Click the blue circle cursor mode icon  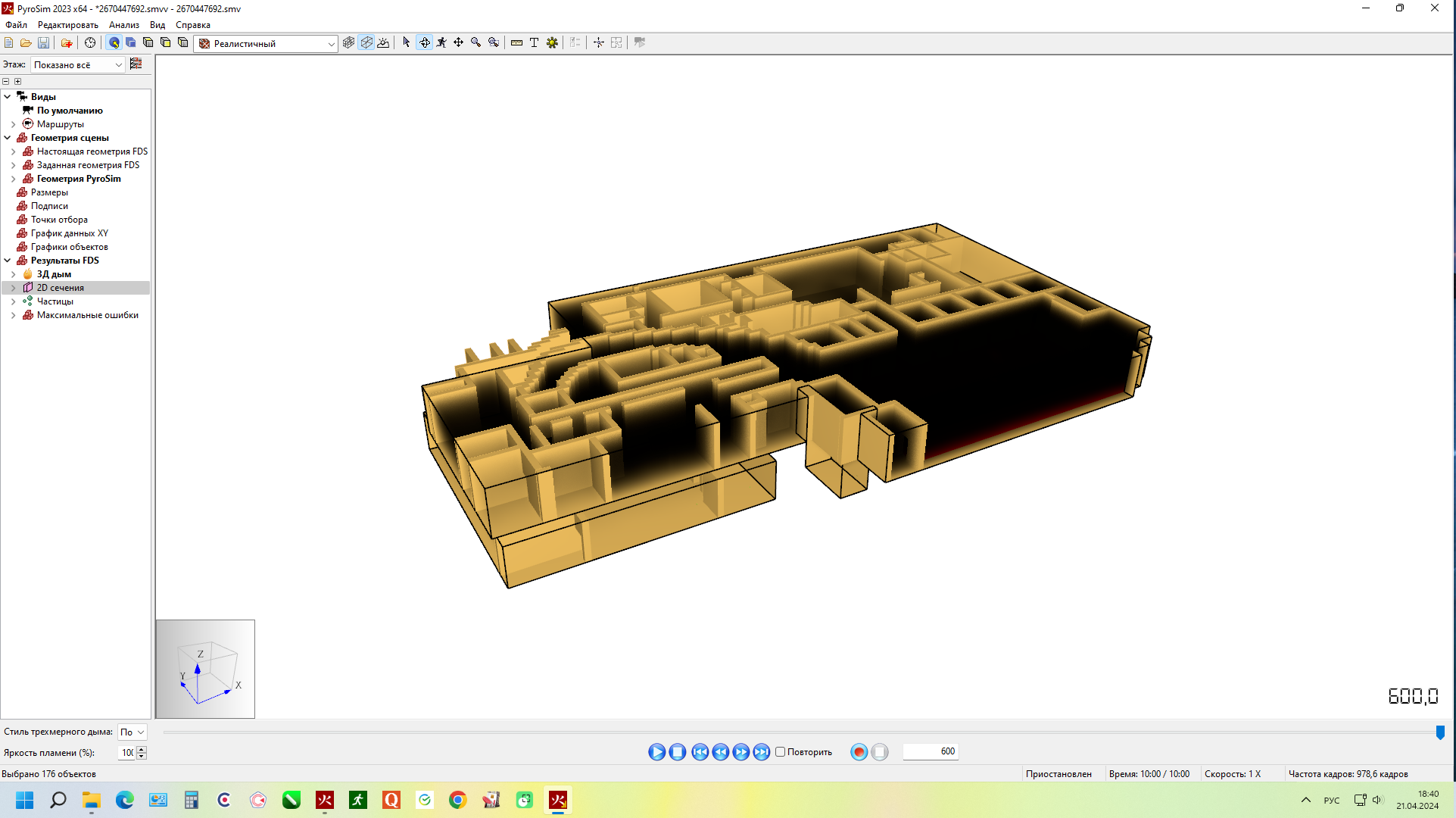pos(114,43)
